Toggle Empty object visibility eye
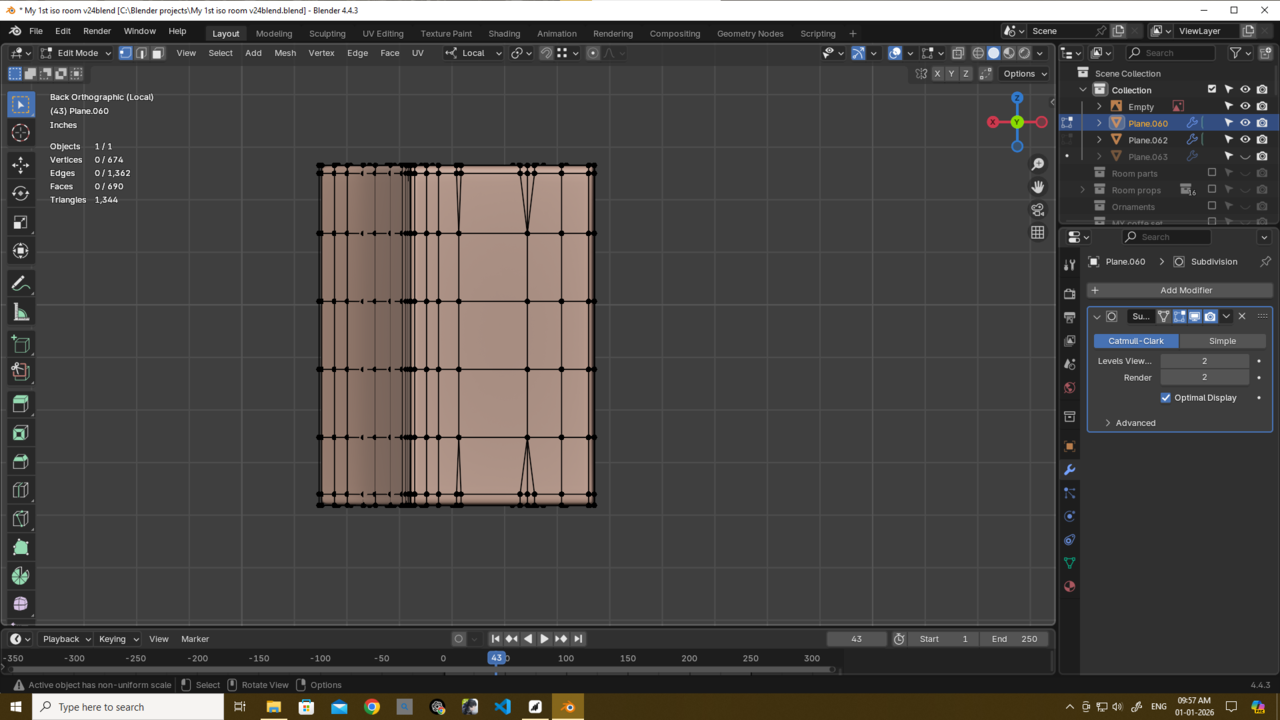1280x720 pixels. tap(1245, 106)
